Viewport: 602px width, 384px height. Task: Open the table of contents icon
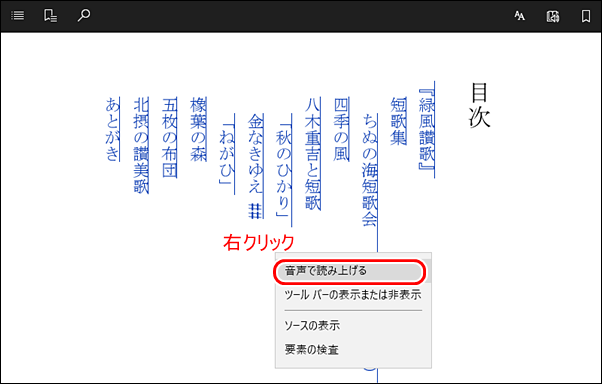point(18,15)
